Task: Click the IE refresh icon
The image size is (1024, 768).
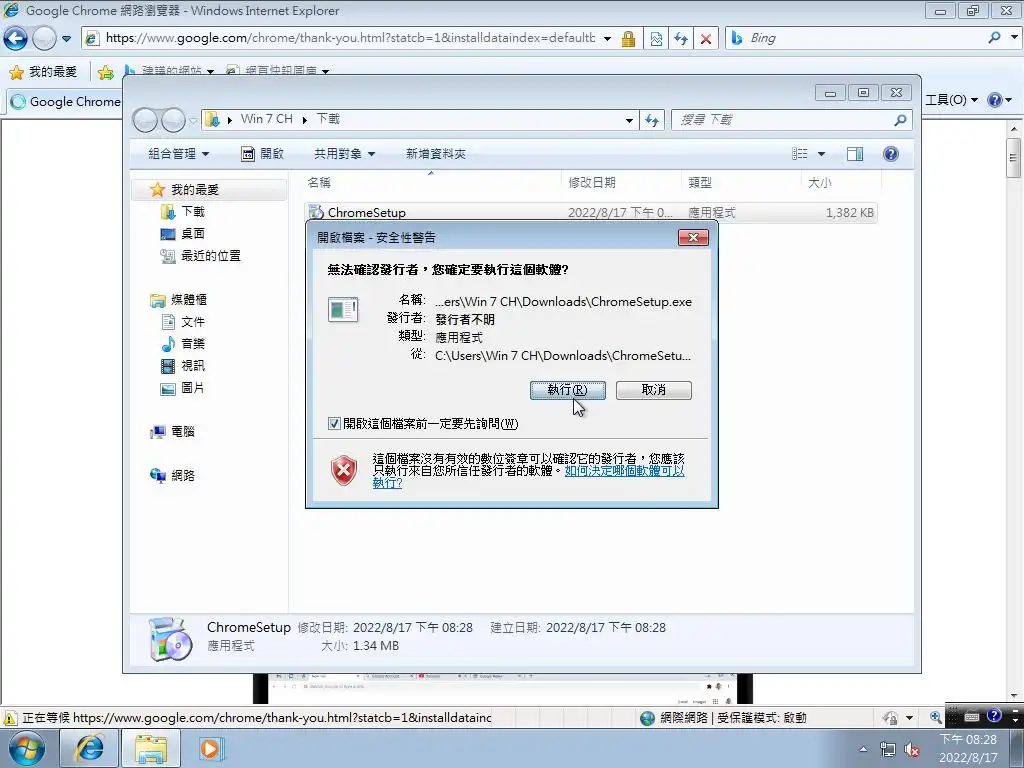Action: [x=681, y=39]
